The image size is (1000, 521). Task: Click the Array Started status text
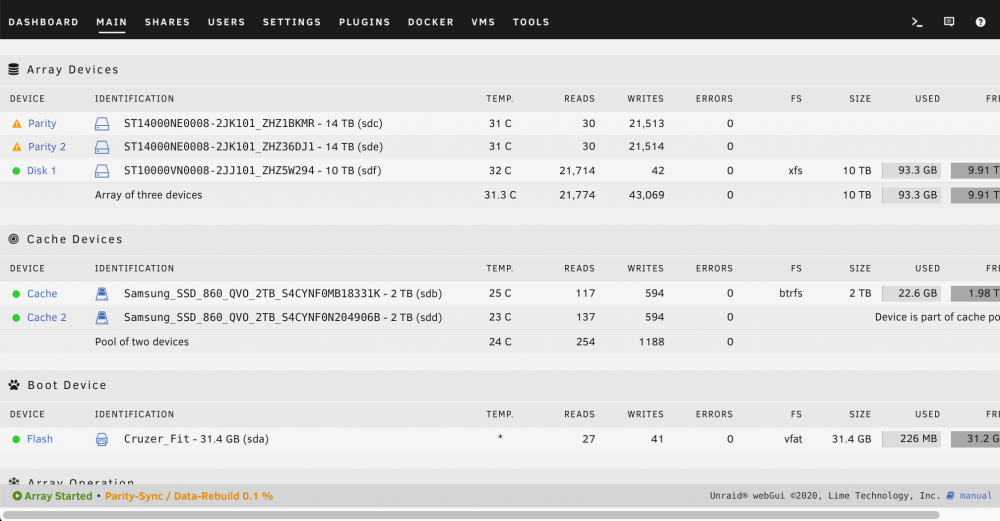pos(58,495)
